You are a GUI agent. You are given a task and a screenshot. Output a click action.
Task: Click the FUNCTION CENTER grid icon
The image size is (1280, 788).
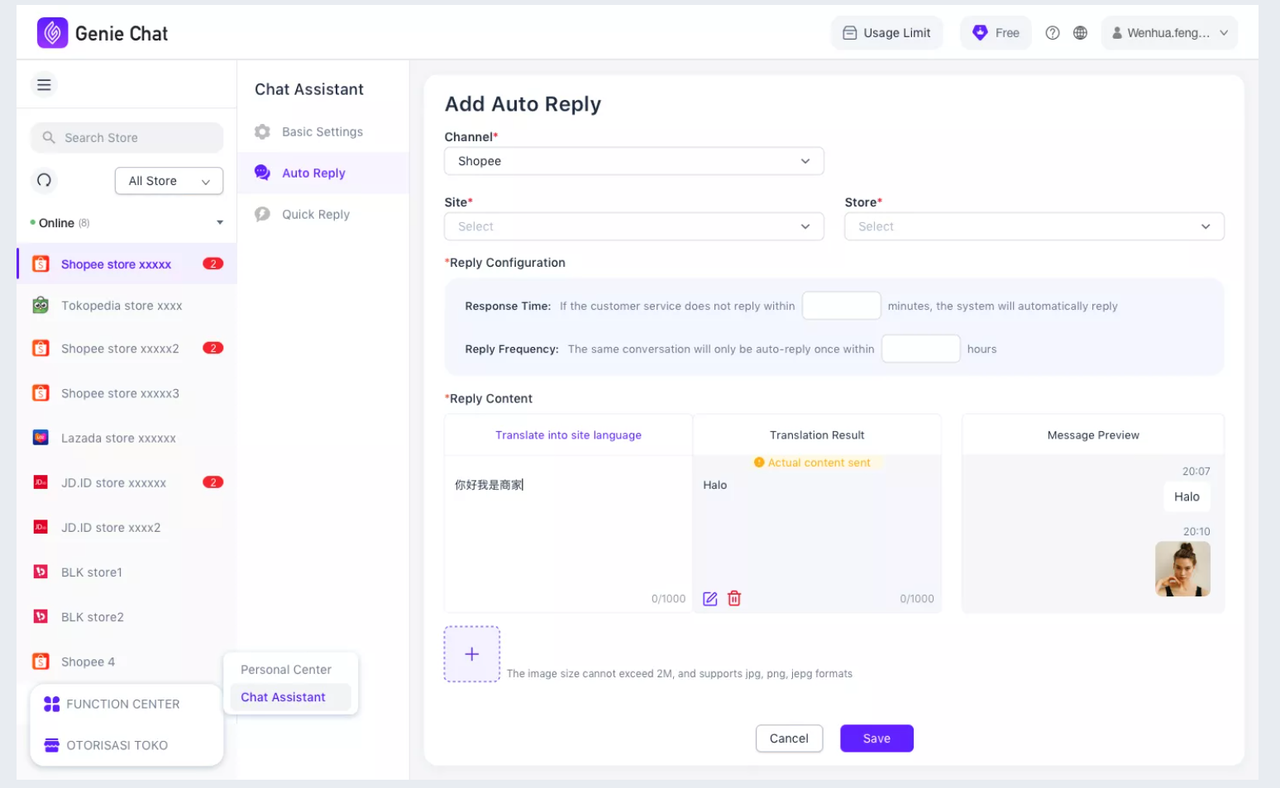(x=52, y=704)
